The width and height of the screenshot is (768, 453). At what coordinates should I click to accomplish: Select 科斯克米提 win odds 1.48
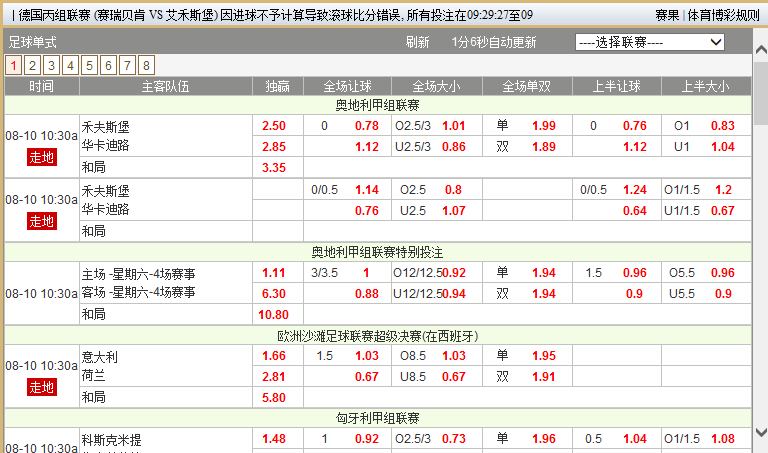click(274, 439)
